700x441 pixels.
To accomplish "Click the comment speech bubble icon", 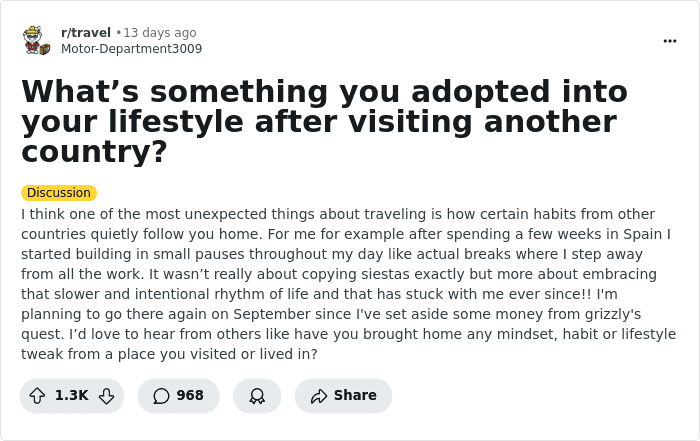I will (161, 396).
